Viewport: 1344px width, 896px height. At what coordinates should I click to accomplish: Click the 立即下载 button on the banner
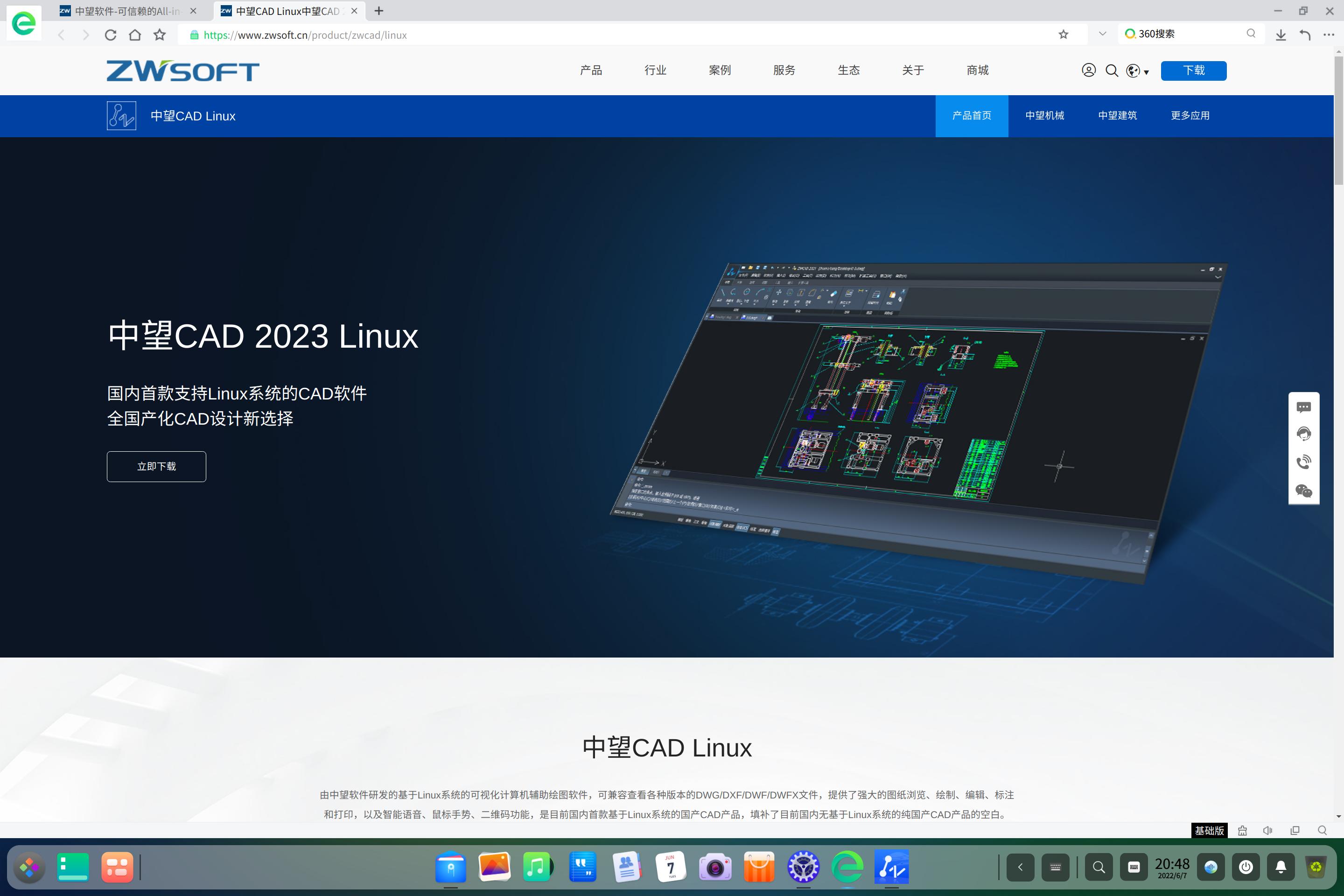click(156, 466)
